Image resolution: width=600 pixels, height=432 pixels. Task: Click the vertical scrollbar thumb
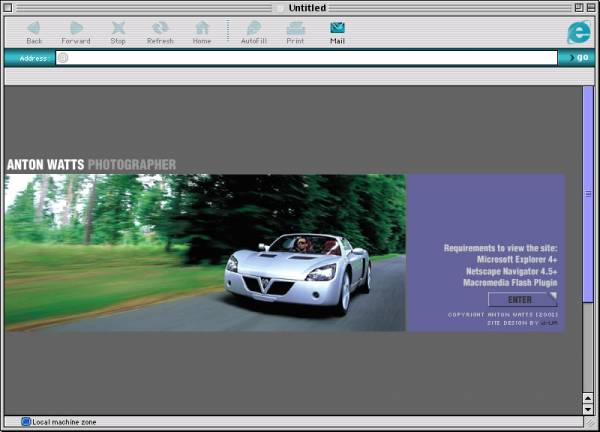point(588,194)
